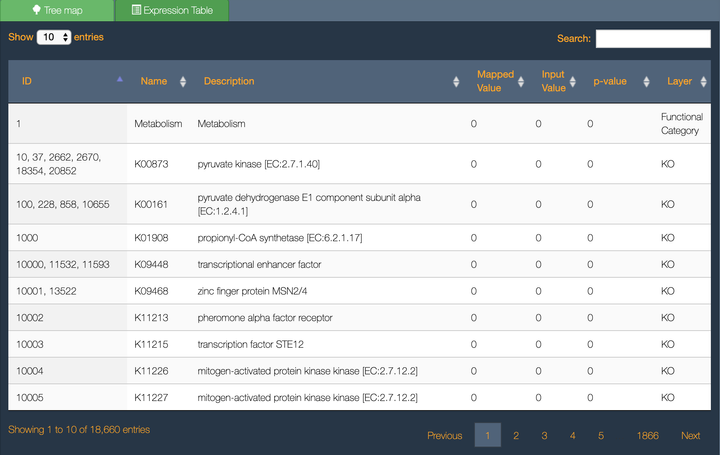The width and height of the screenshot is (720, 455).
Task: Switch to the Expression Table tab
Action: (172, 10)
